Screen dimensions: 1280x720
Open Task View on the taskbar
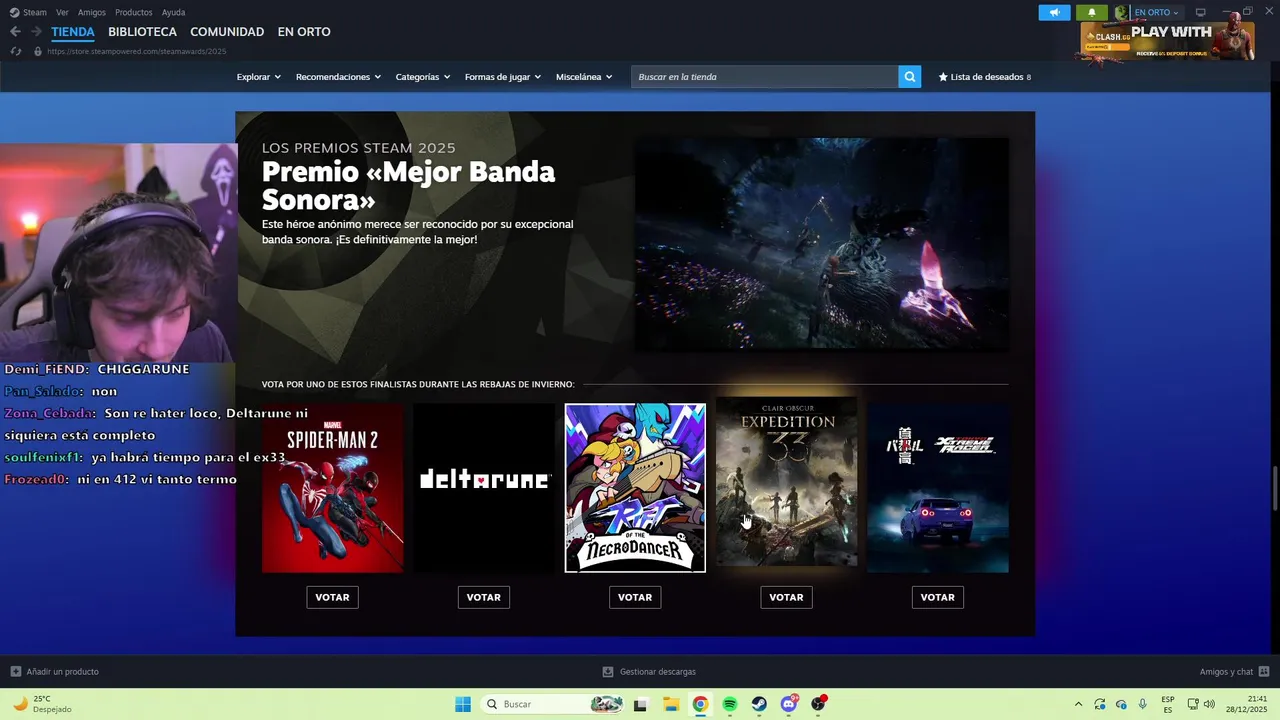point(640,704)
